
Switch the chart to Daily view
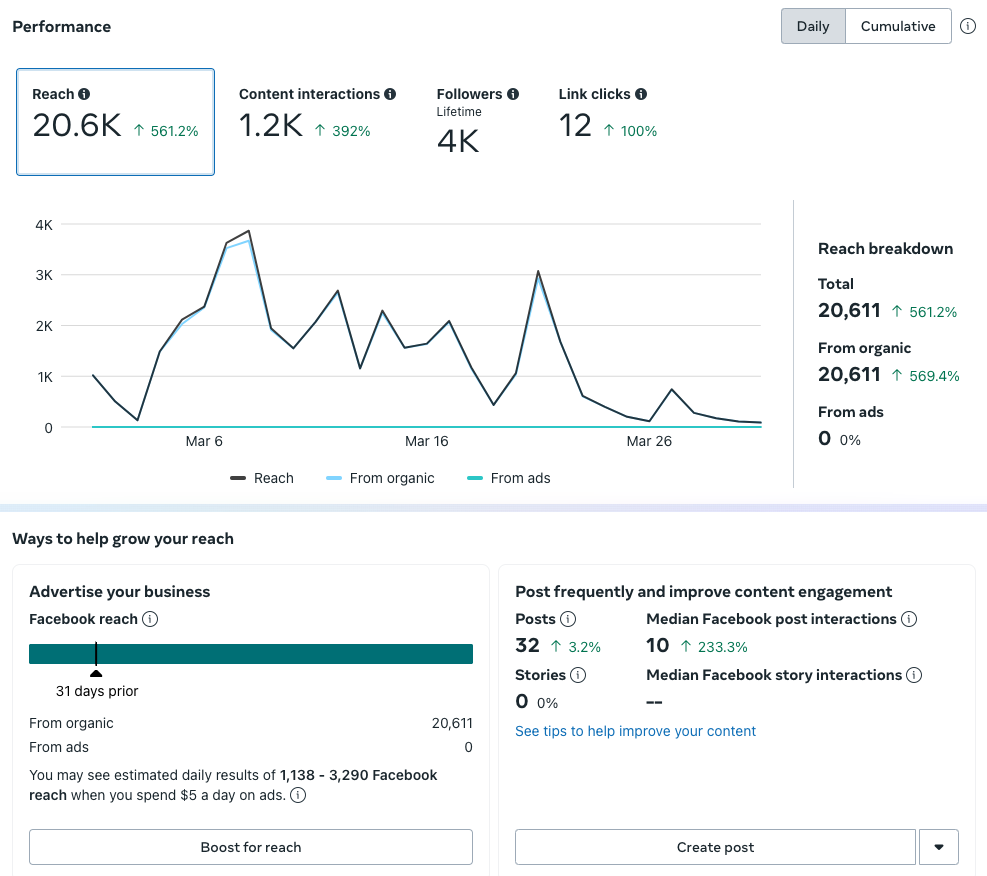[813, 26]
